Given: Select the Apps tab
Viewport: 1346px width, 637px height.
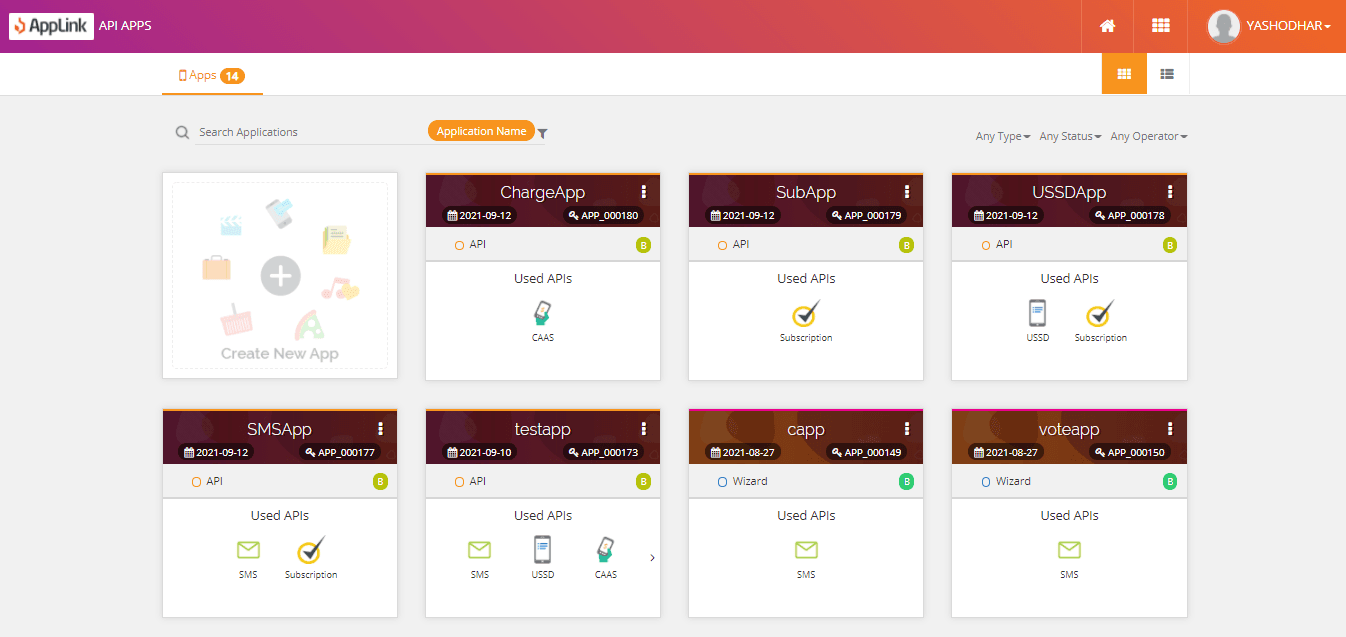Looking at the screenshot, I should point(212,75).
